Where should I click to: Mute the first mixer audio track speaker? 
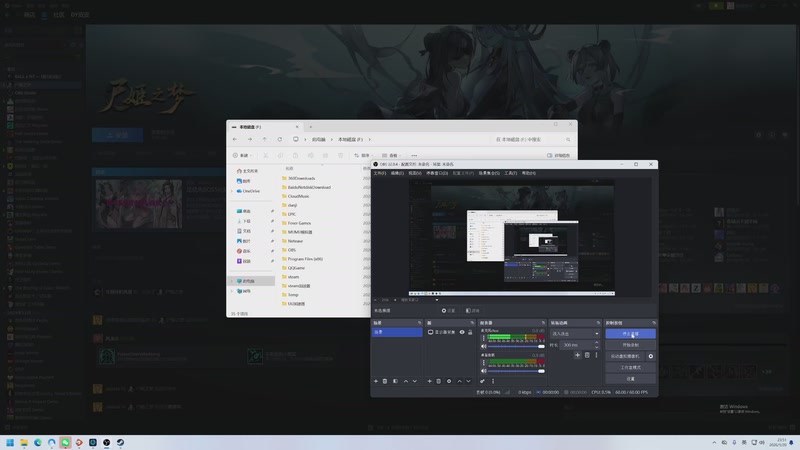(x=484, y=346)
